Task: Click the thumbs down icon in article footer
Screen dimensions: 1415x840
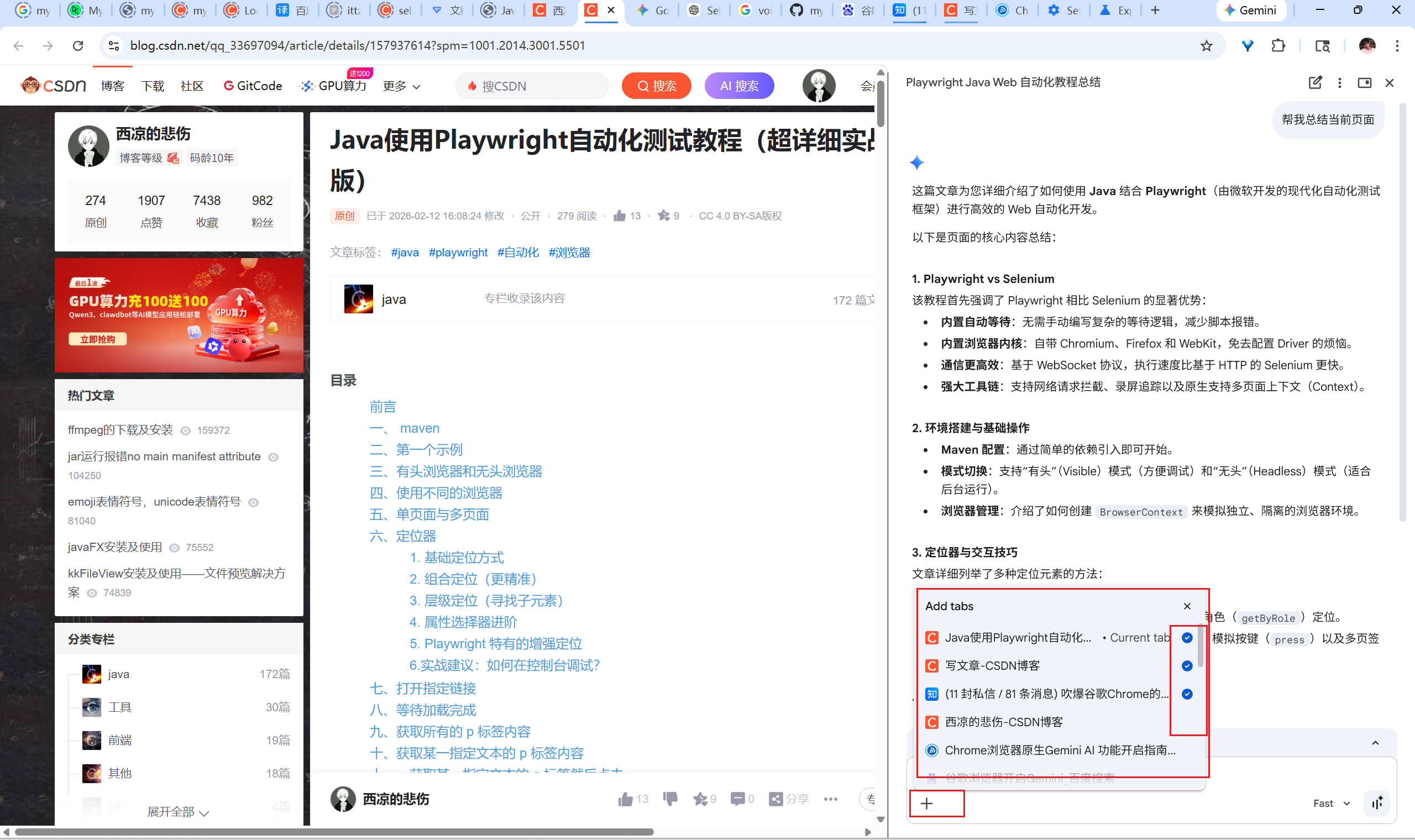Action: tap(670, 799)
